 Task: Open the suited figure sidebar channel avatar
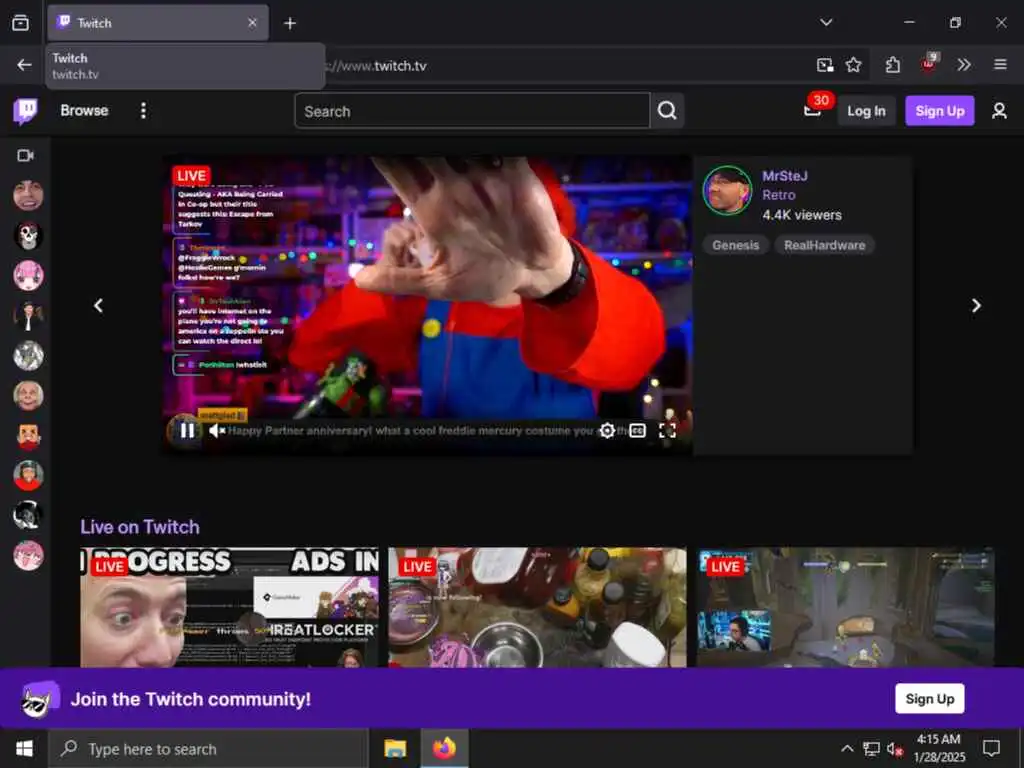tap(28, 316)
